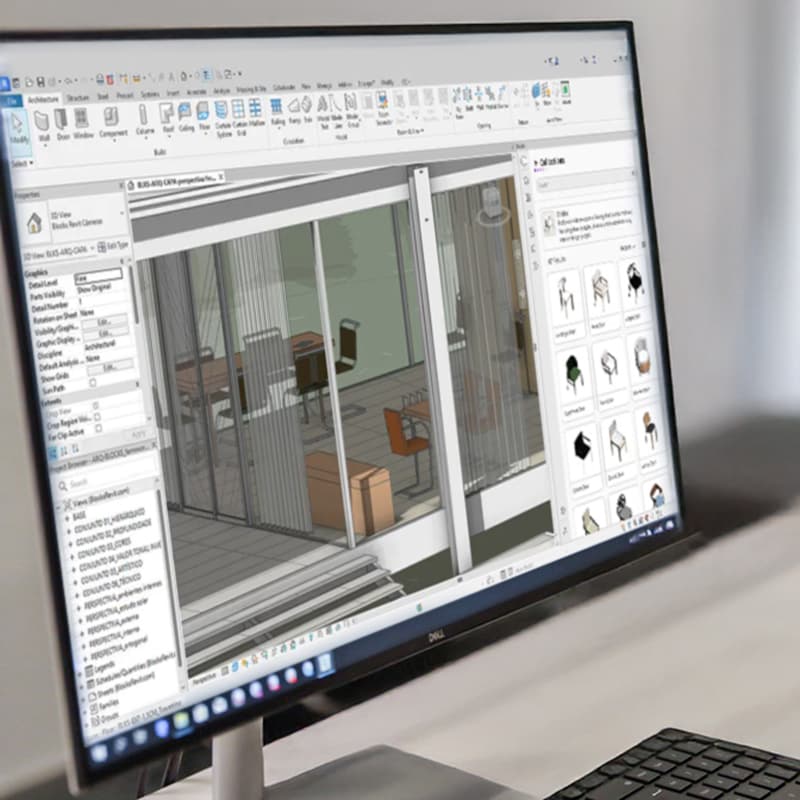The height and width of the screenshot is (800, 800).
Task: Click the 3D View house icon in Properties
Action: pos(34,223)
